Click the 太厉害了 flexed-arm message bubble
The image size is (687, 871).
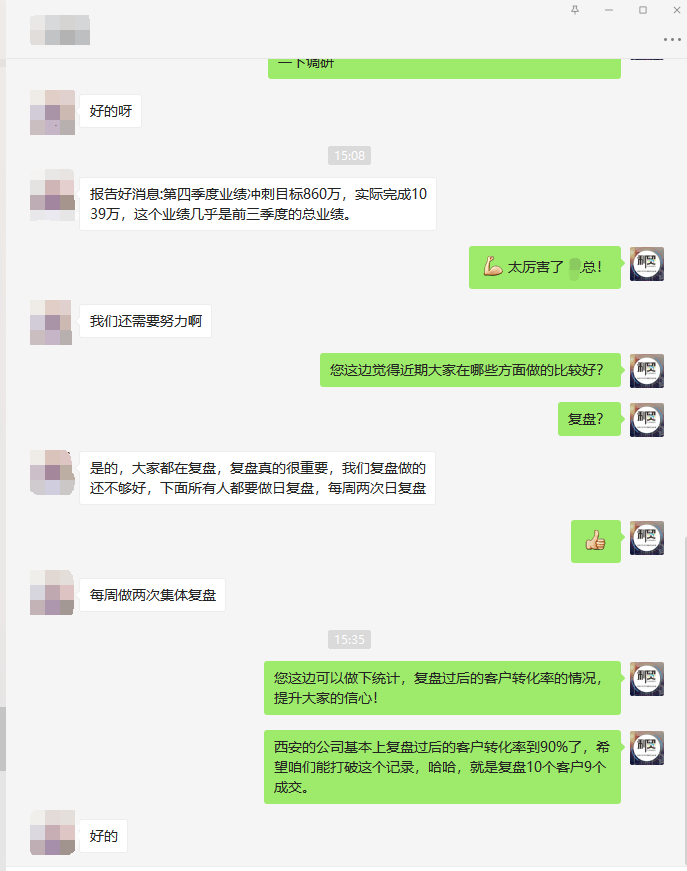(x=544, y=267)
